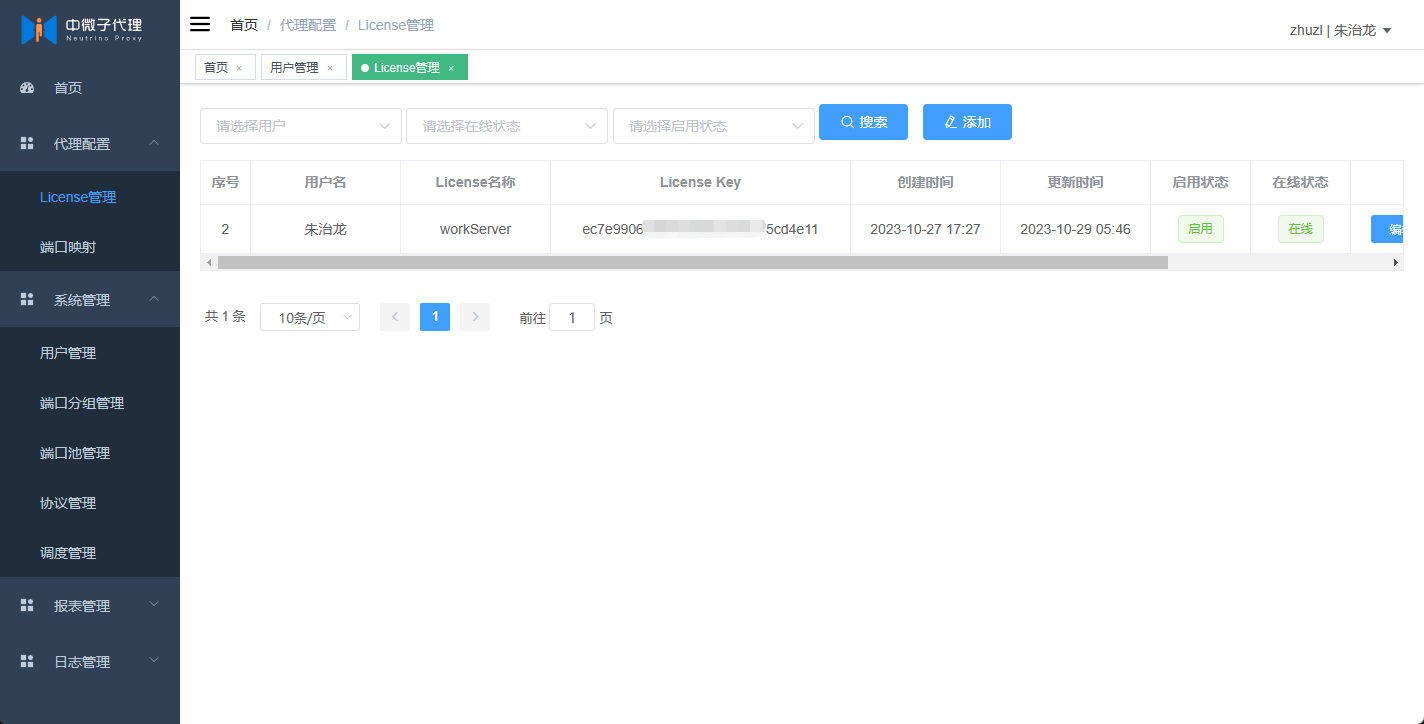Click the dashboard icon beside 首页
Screen dimensions: 1424x724
[x=27, y=88]
